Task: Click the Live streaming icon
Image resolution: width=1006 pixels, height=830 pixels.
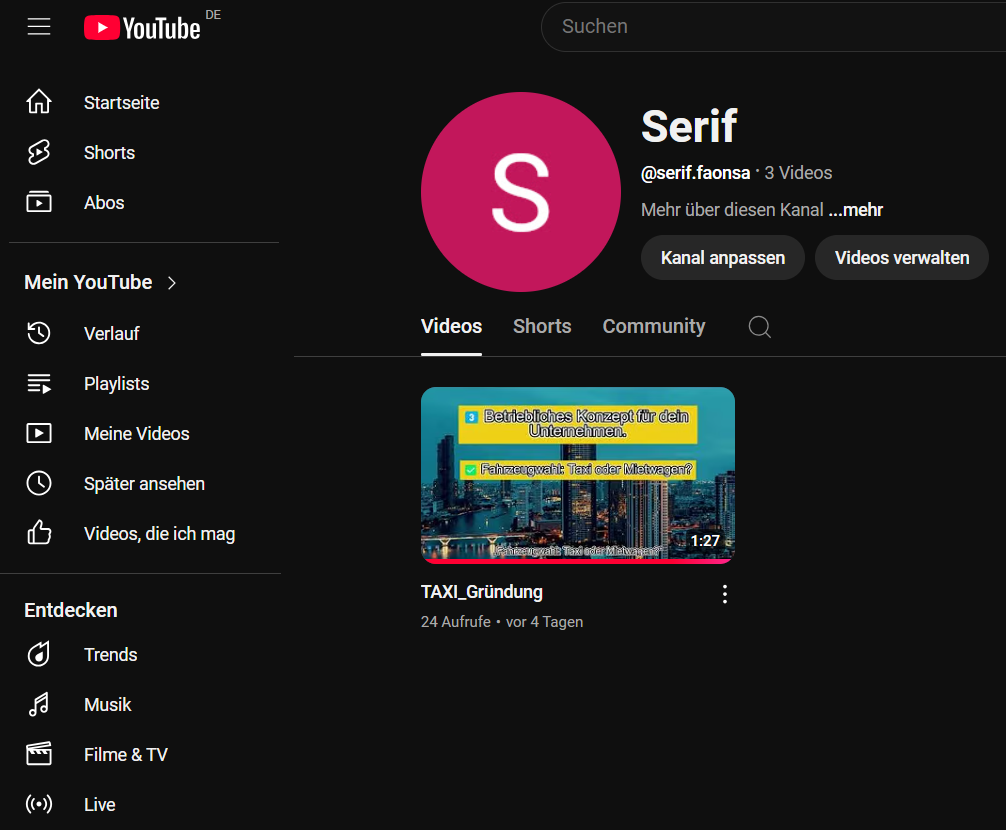Action: [x=39, y=804]
